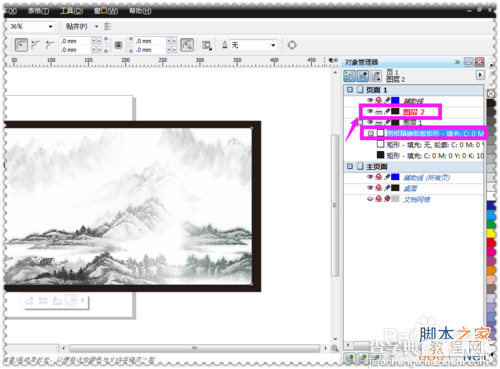Expand the selected PowerClip rectangle object
This screenshot has height=369, width=500.
click(x=370, y=133)
